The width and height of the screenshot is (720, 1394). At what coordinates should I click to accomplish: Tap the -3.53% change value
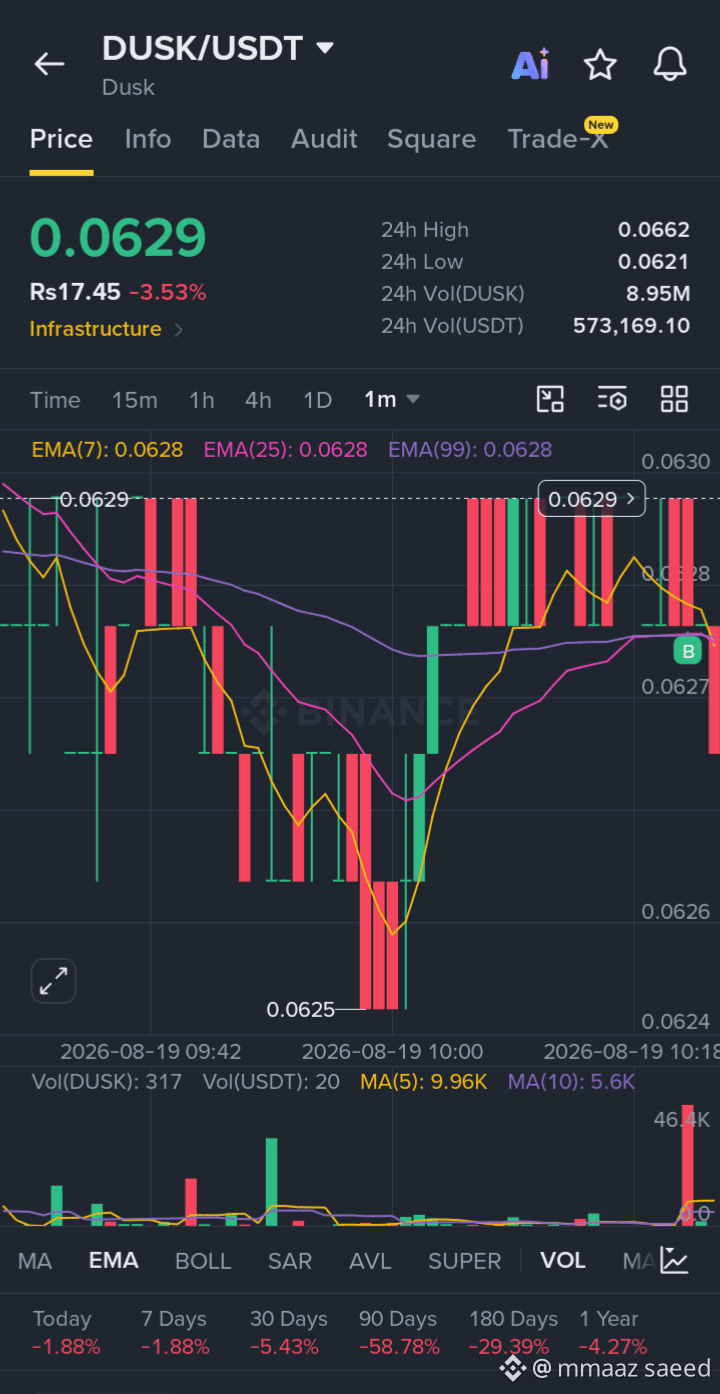coord(168,292)
